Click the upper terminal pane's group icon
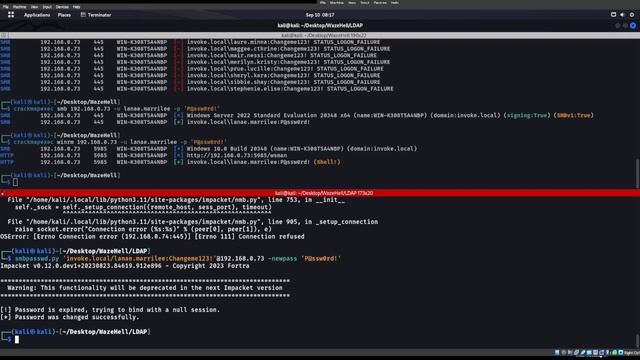Screen dimensions: 640x360 [3, 36]
